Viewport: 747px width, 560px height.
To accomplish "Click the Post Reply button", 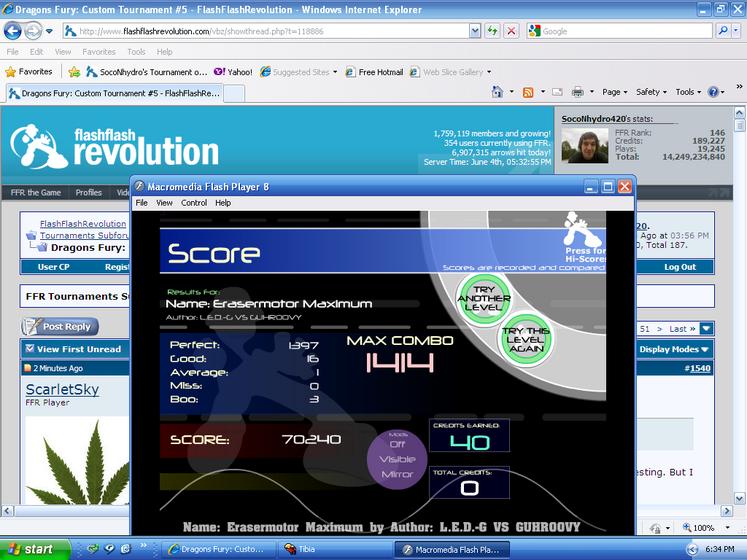I will point(60,326).
